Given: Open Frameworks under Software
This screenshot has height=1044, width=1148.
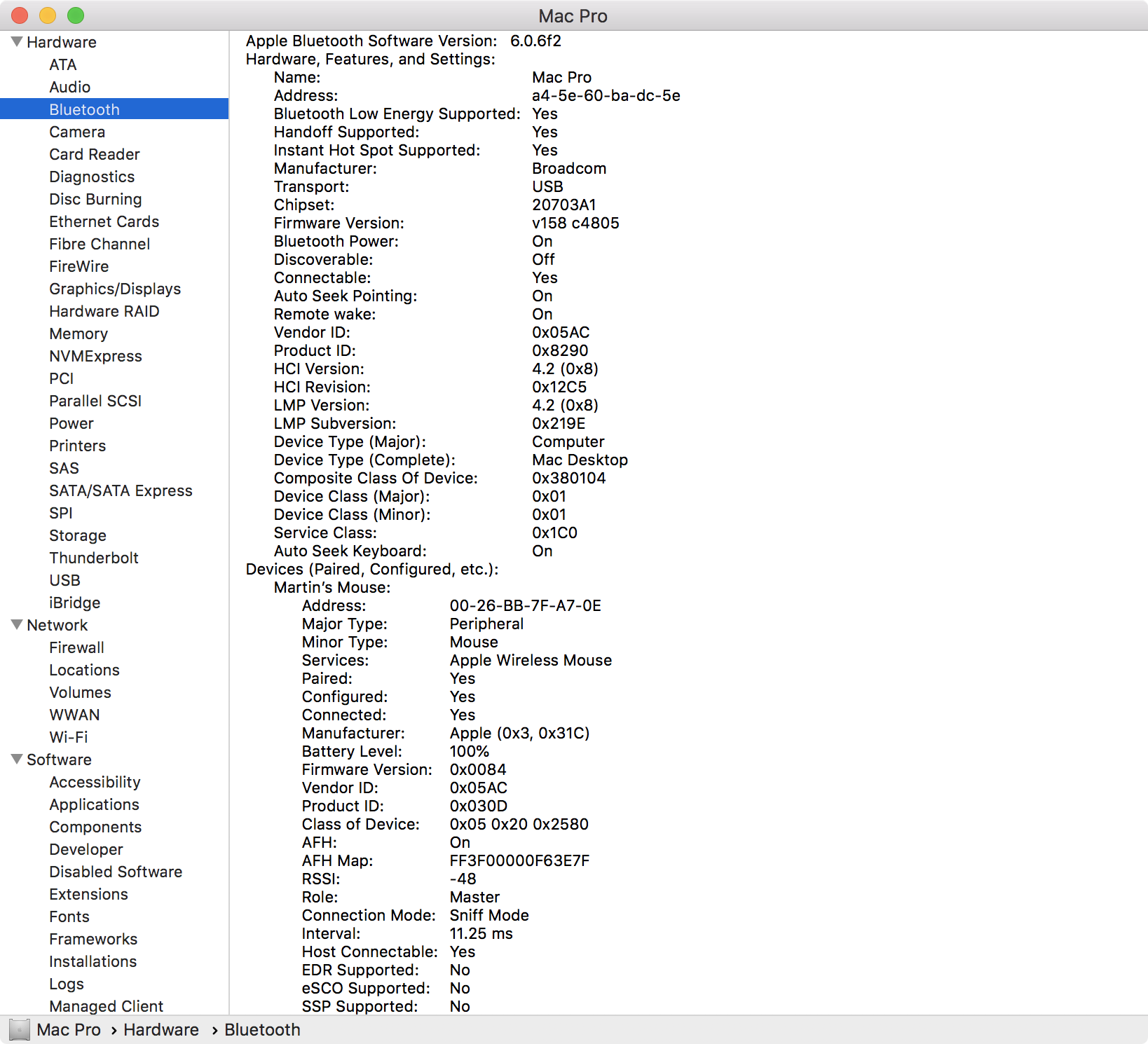Looking at the screenshot, I should [x=93, y=939].
